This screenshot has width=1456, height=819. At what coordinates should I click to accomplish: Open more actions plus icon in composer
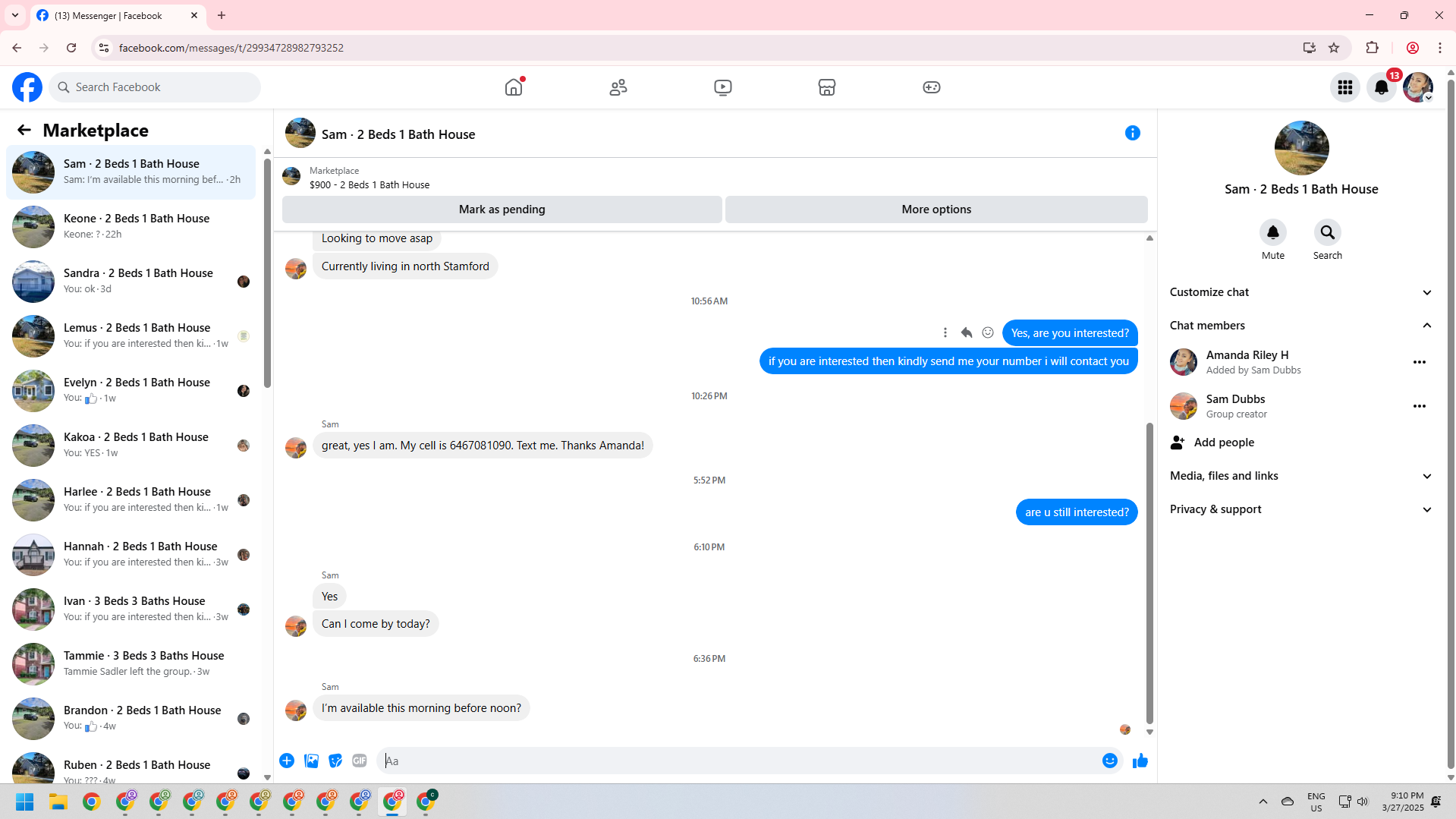pos(287,761)
